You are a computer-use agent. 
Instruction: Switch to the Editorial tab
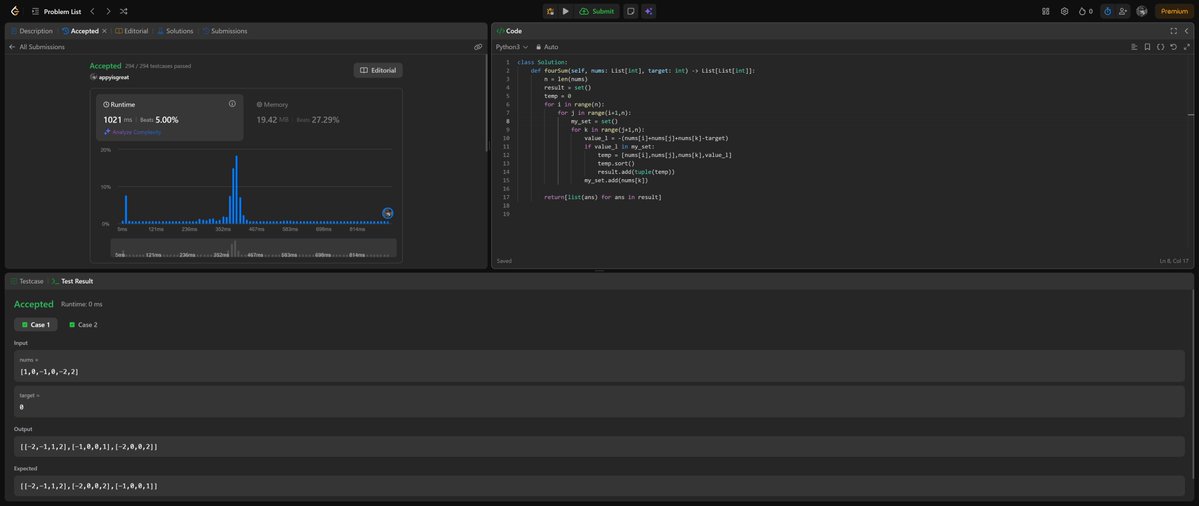coord(132,31)
